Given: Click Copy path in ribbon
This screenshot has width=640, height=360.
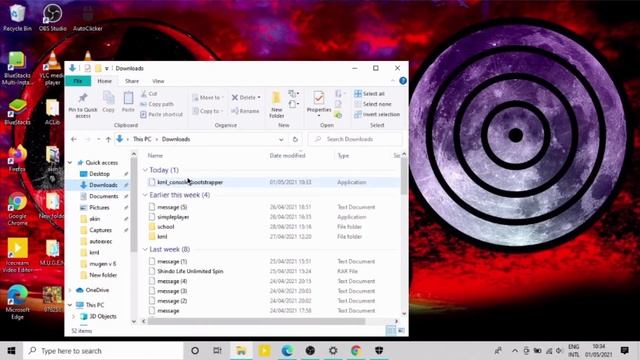Looking at the screenshot, I should tap(157, 104).
